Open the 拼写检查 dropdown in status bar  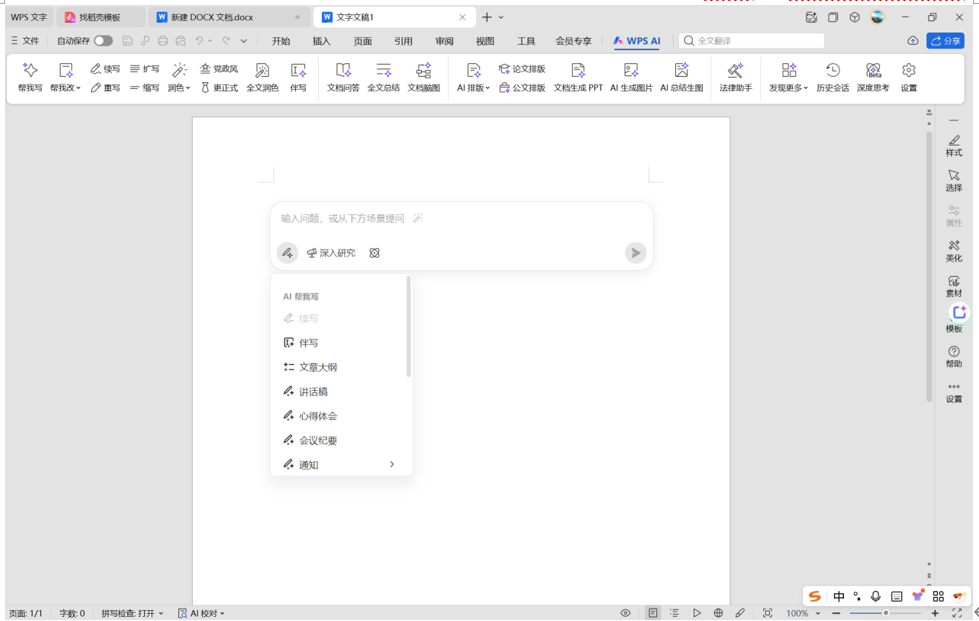coord(132,614)
